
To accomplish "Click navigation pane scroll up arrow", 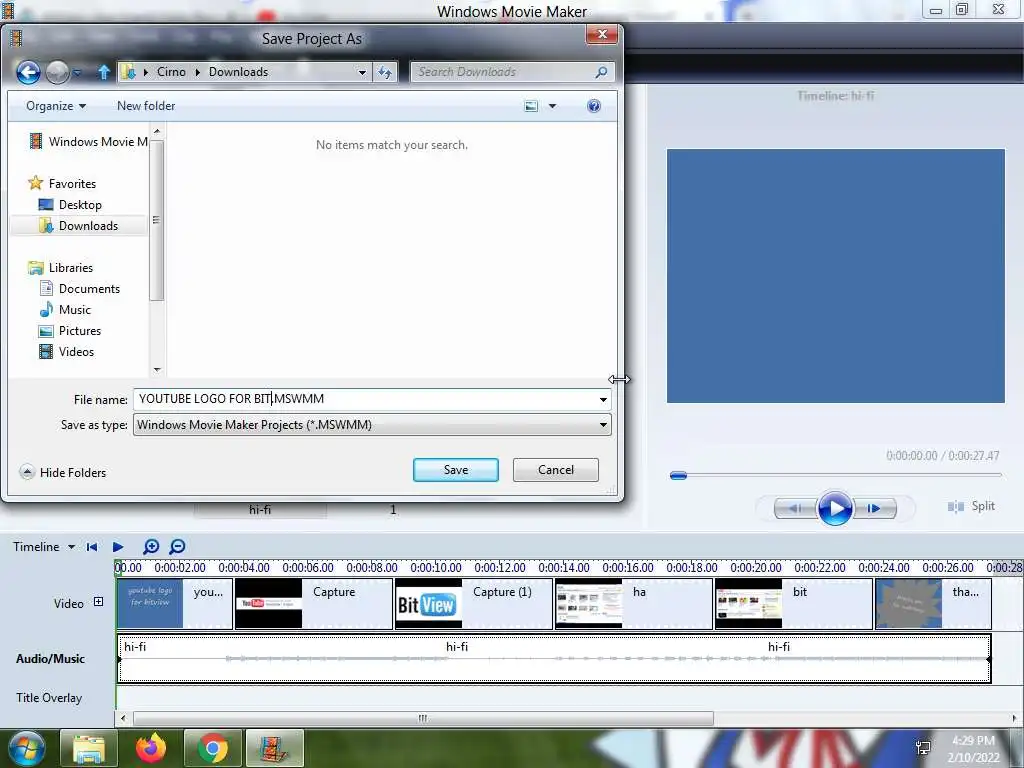I will [157, 132].
